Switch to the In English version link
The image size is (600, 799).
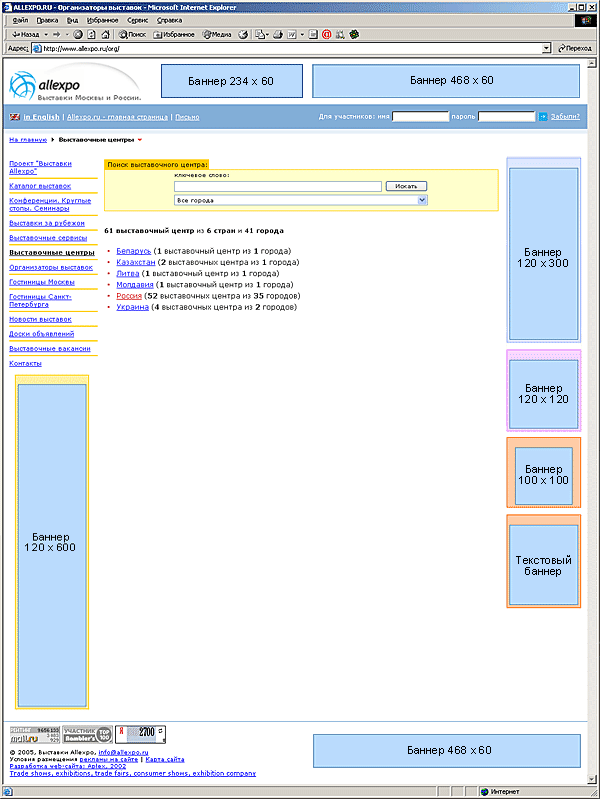click(41, 117)
